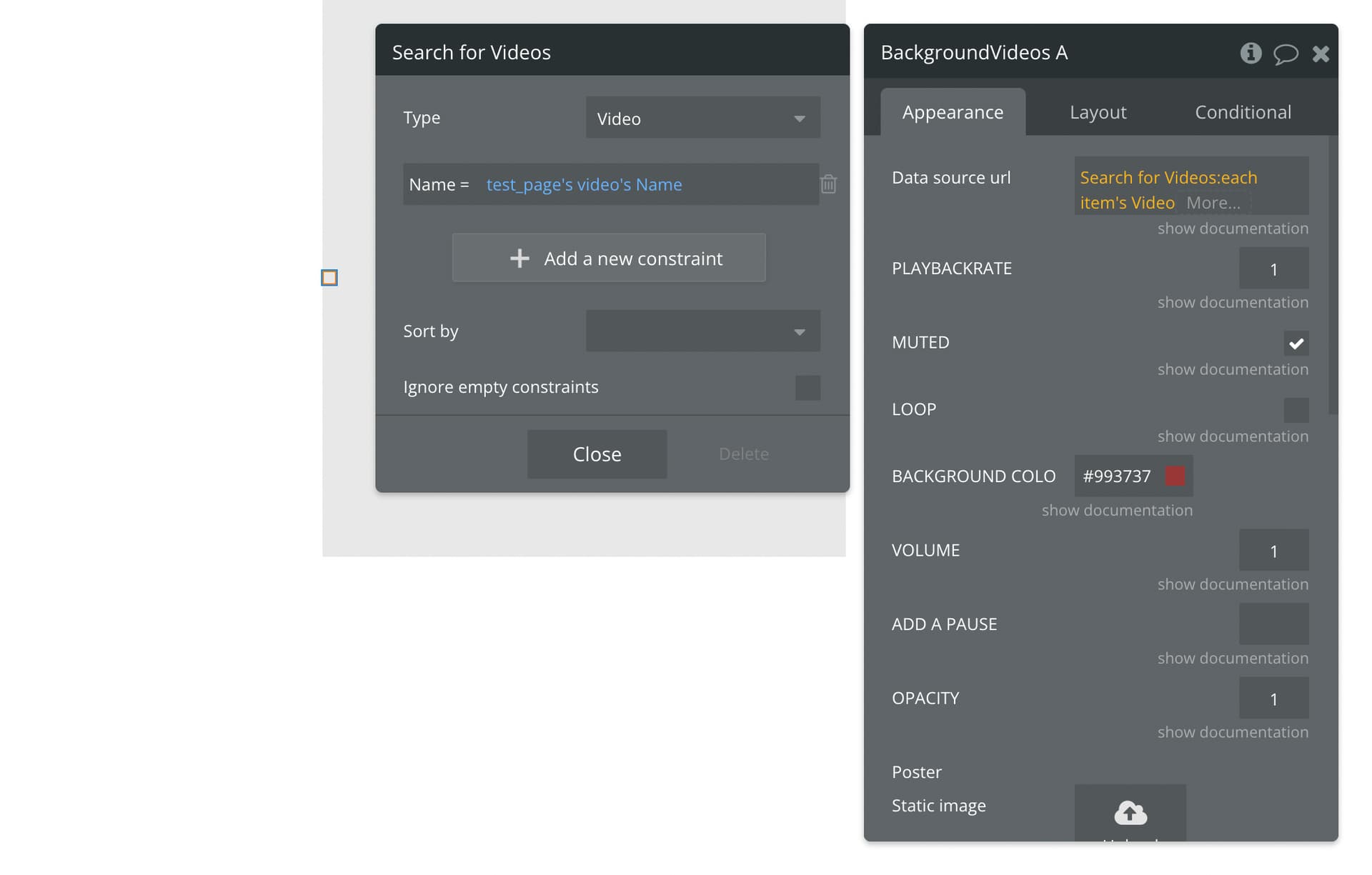The width and height of the screenshot is (1372, 875).
Task: Select the small square element handle on canvas
Action: click(329, 278)
